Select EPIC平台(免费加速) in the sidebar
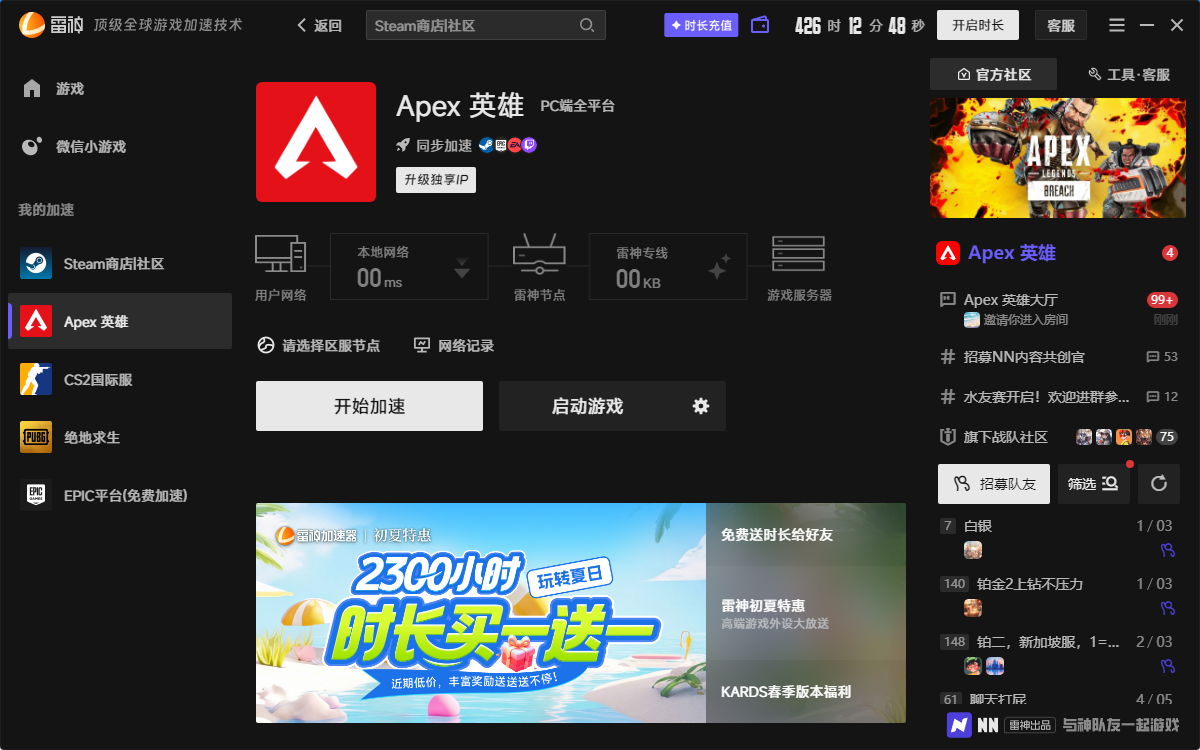1200x750 pixels. click(x=120, y=495)
